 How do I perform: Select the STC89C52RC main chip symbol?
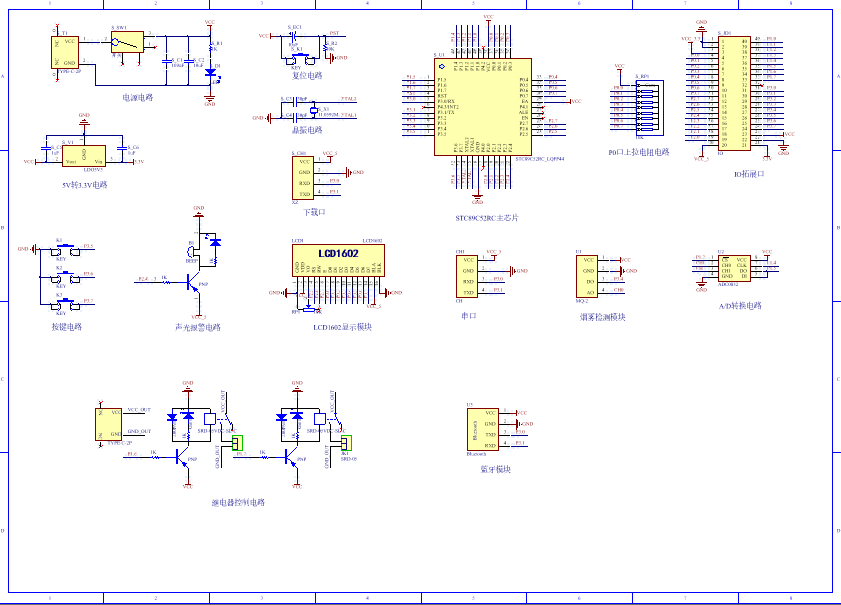(x=483, y=107)
